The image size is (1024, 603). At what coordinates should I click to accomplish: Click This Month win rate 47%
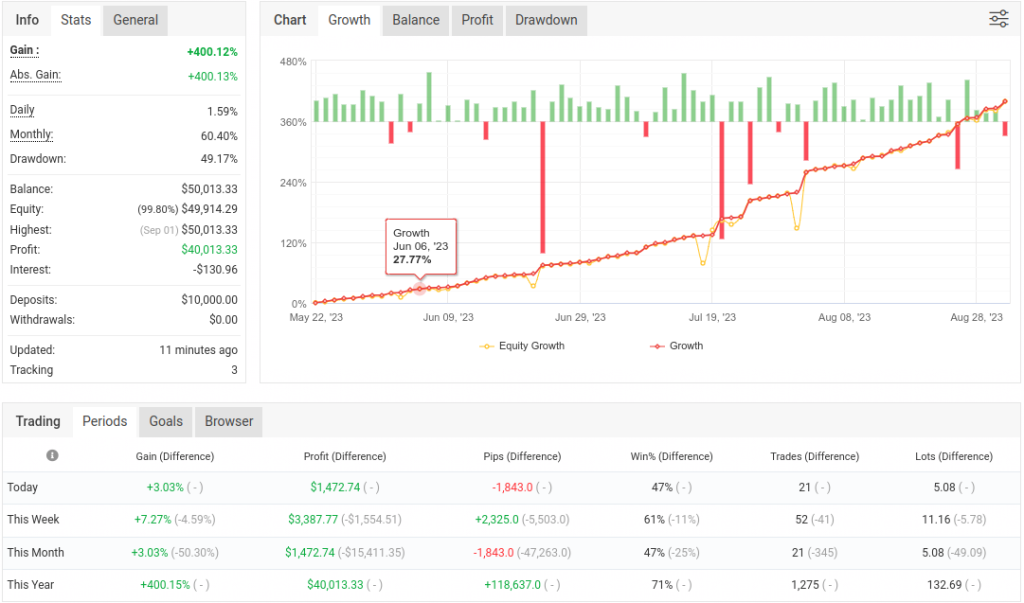coord(654,552)
